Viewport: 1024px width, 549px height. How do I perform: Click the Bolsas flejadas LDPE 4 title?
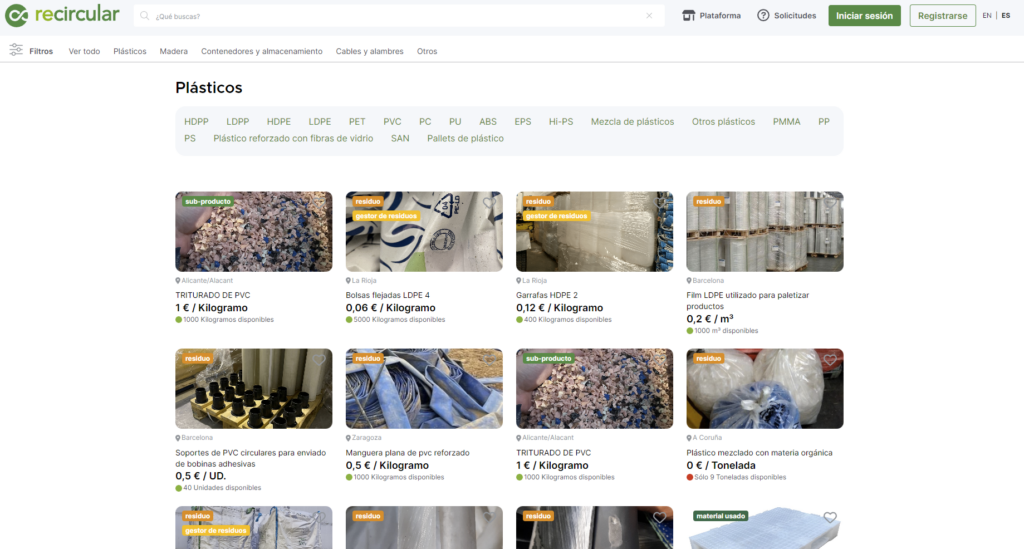tap(387, 295)
